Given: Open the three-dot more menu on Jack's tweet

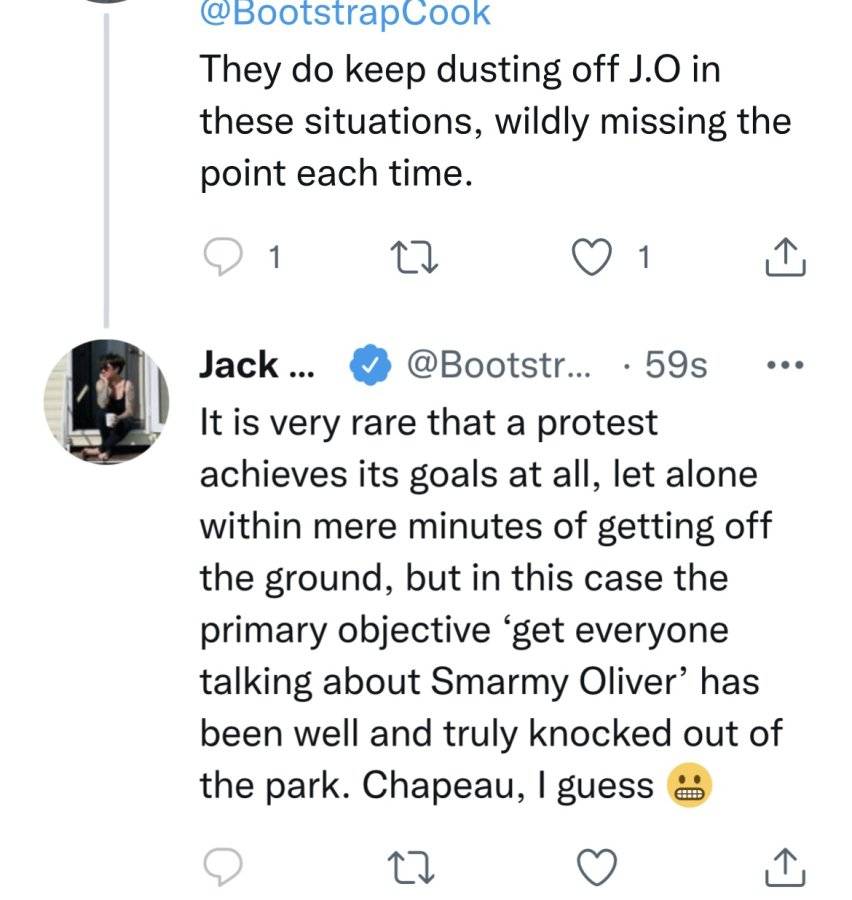Looking at the screenshot, I should tap(785, 364).
